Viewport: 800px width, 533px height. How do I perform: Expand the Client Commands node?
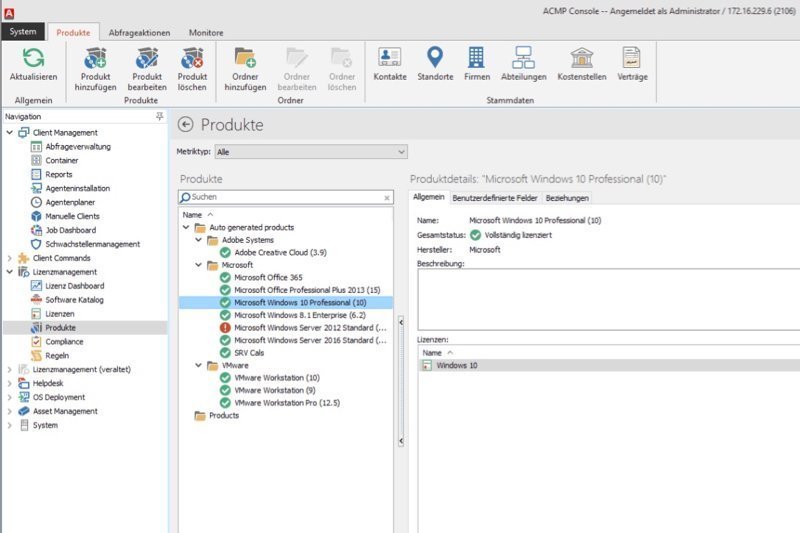[x=10, y=258]
